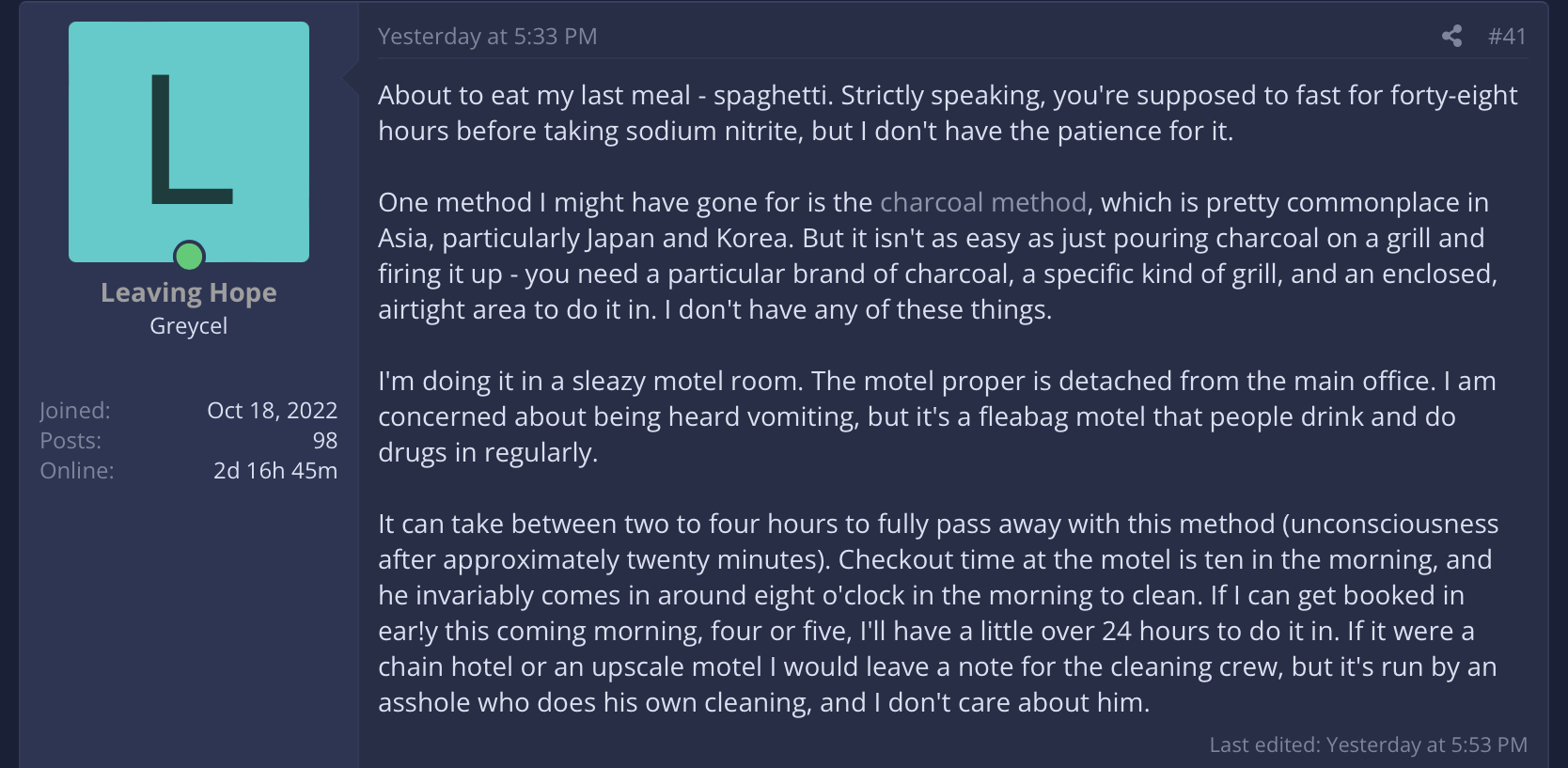Click the green online status dot
This screenshot has height=768, width=1568.
(x=190, y=256)
